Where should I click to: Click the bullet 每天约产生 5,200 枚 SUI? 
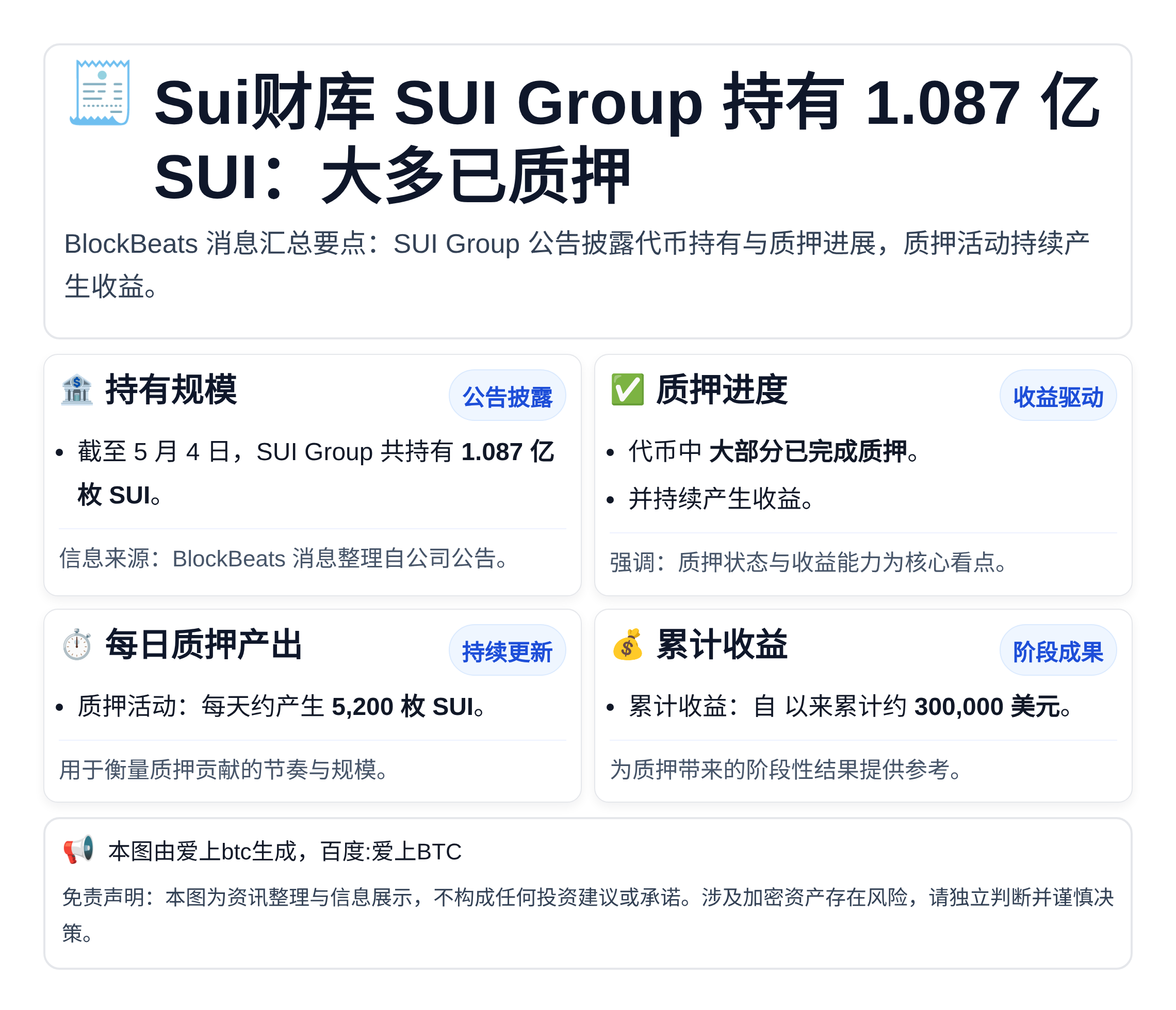tap(282, 706)
